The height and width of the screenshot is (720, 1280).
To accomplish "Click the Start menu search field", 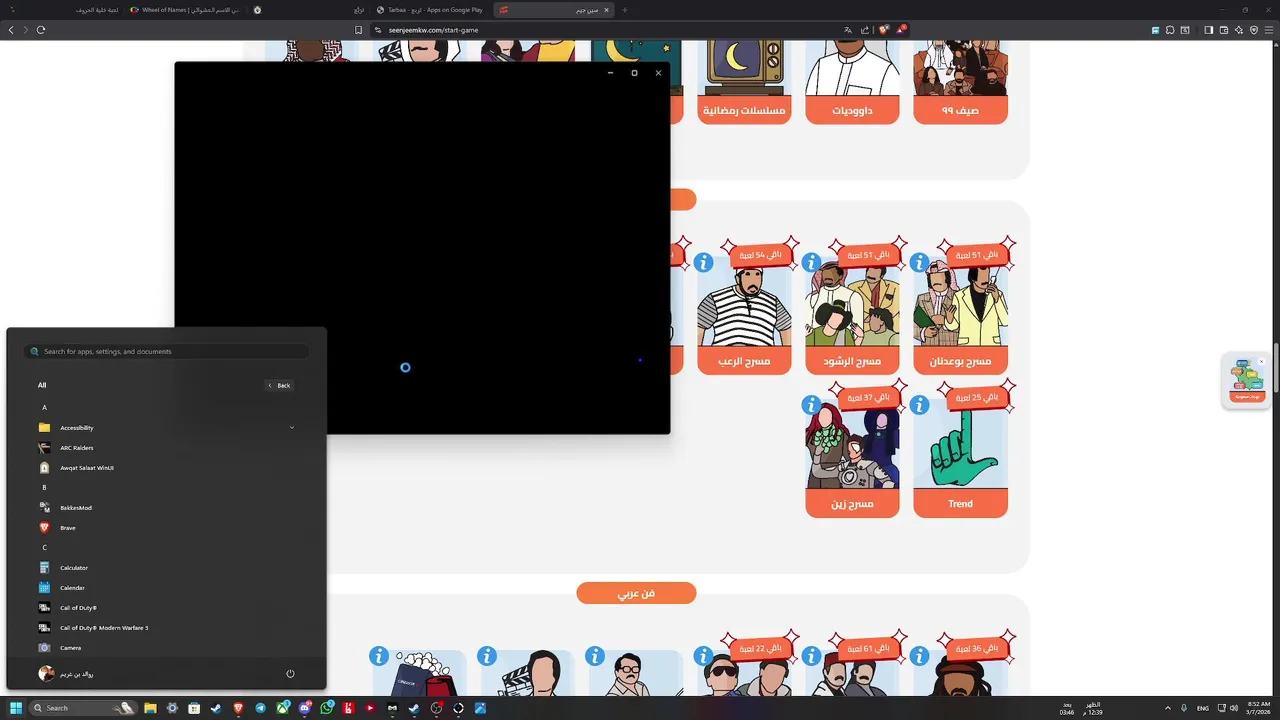I will (166, 351).
